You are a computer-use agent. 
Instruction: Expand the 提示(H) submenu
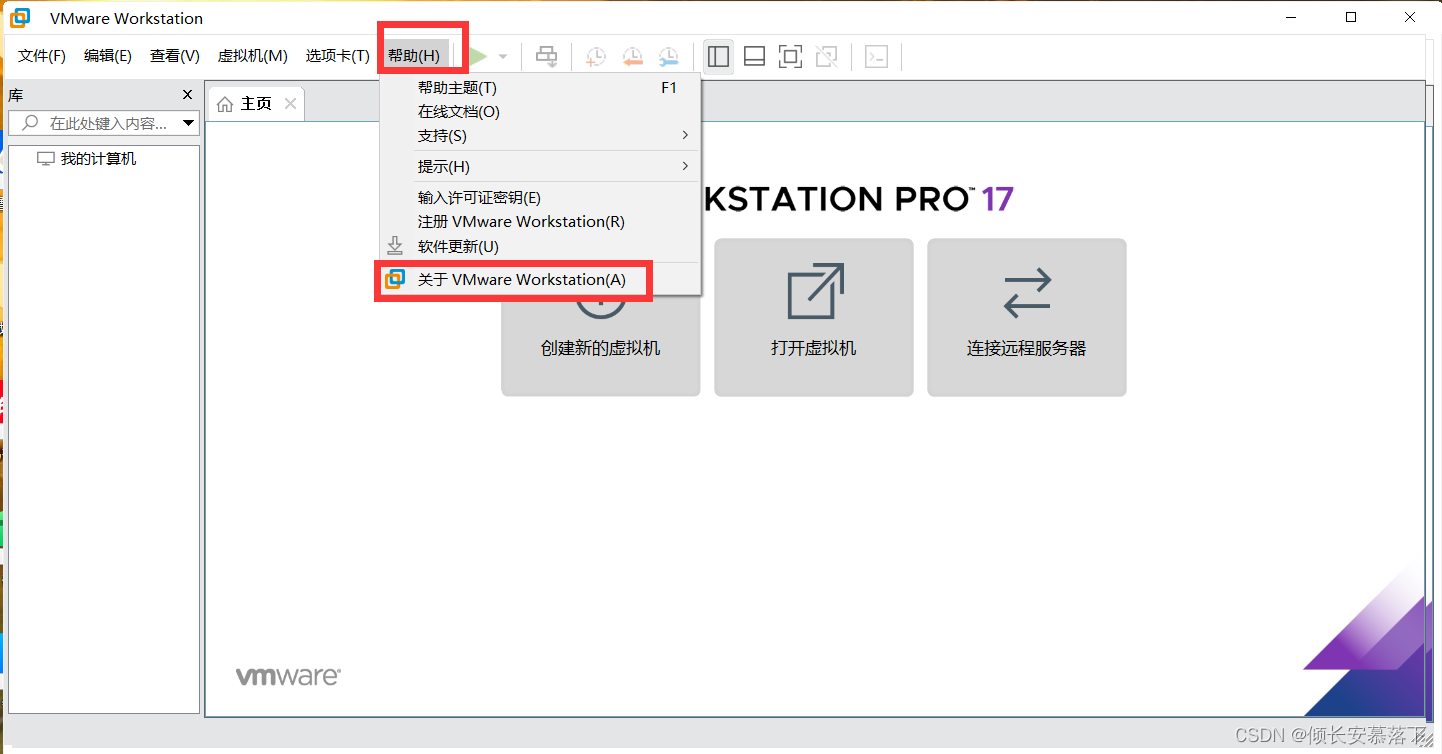[x=540, y=167]
